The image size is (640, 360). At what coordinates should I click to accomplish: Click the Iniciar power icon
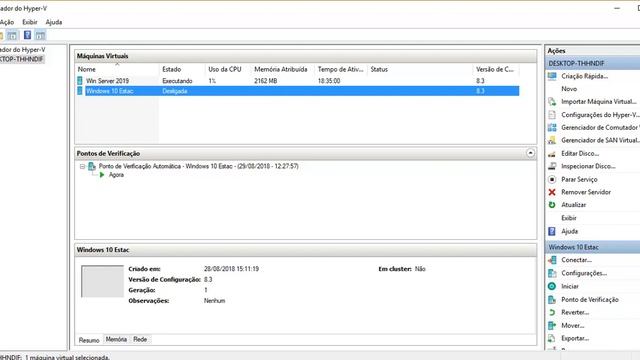pos(552,286)
